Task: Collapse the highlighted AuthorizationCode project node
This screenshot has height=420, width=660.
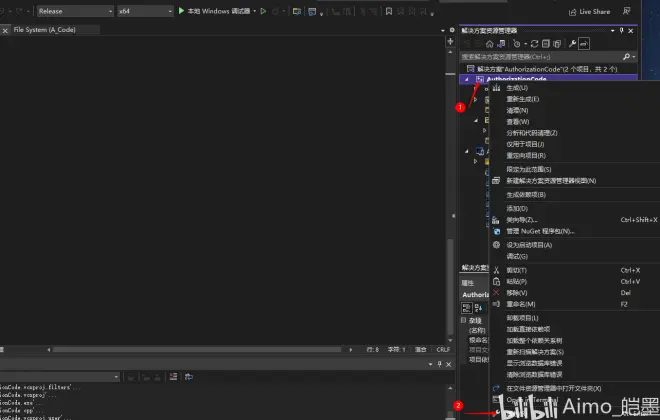Action: pos(466,79)
